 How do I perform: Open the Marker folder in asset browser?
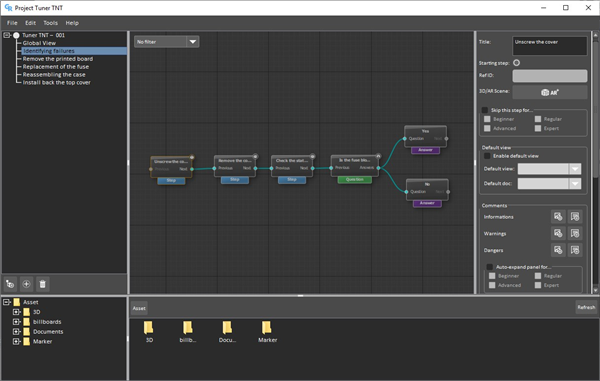pyautogui.click(x=267, y=332)
